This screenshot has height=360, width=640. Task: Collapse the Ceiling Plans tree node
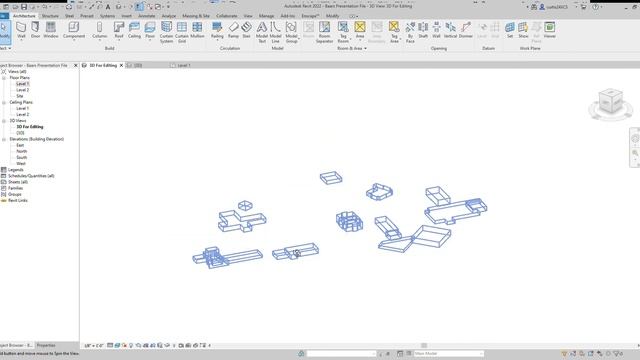(4, 102)
